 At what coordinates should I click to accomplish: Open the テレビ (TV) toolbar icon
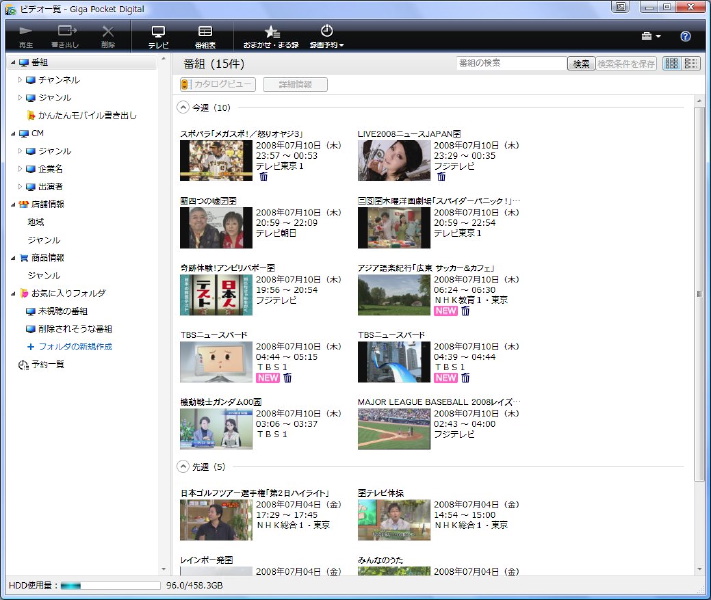(158, 36)
